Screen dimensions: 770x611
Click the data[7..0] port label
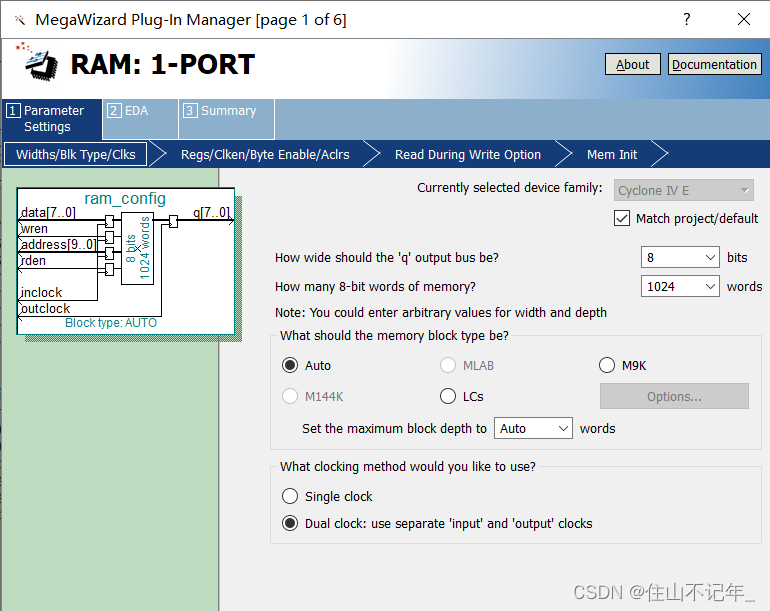48,213
